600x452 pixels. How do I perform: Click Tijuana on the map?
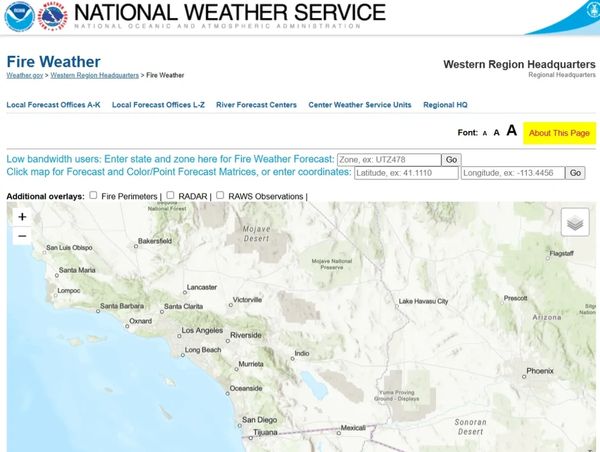pyautogui.click(x=265, y=432)
